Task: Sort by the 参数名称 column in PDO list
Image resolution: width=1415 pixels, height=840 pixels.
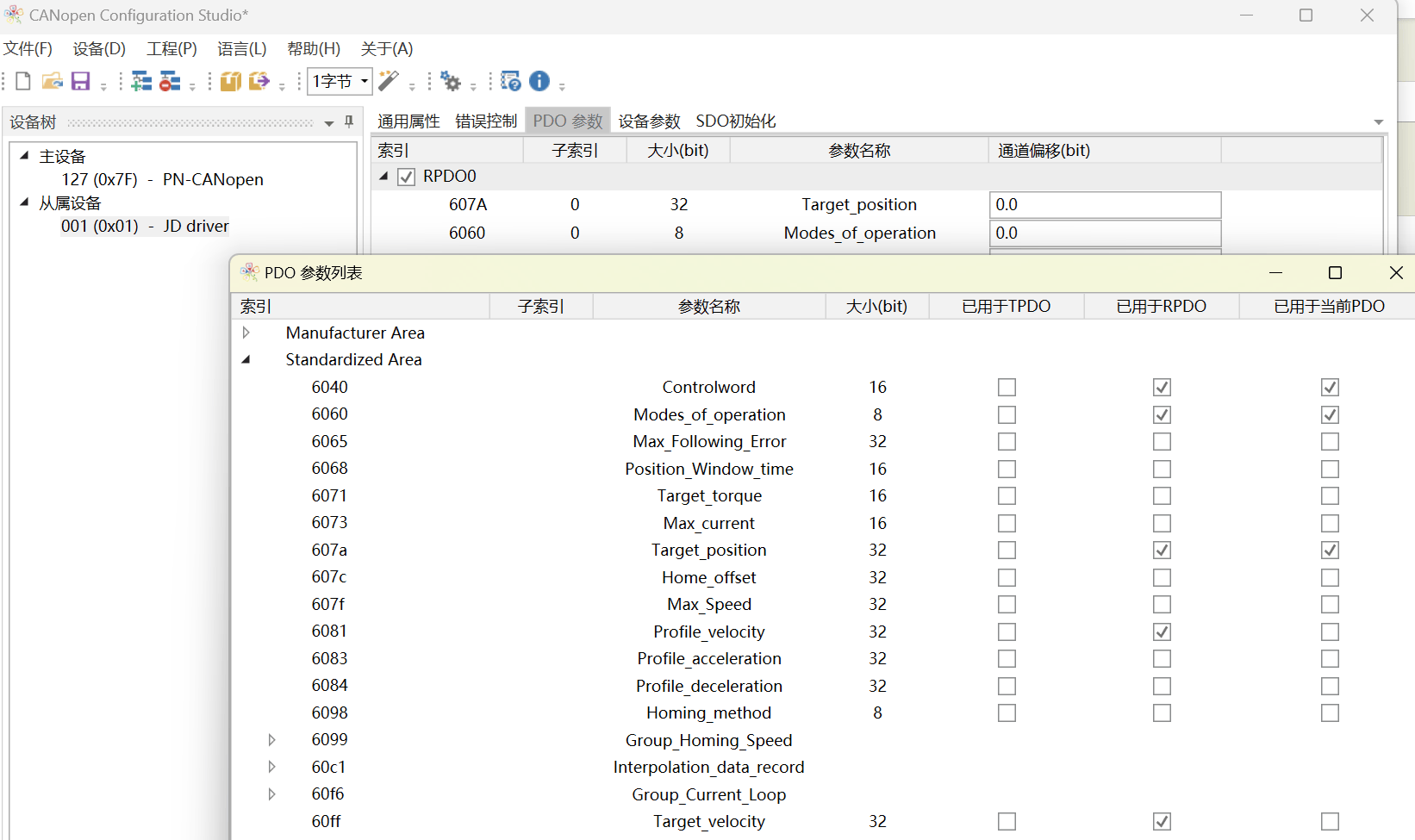Action: tap(709, 307)
